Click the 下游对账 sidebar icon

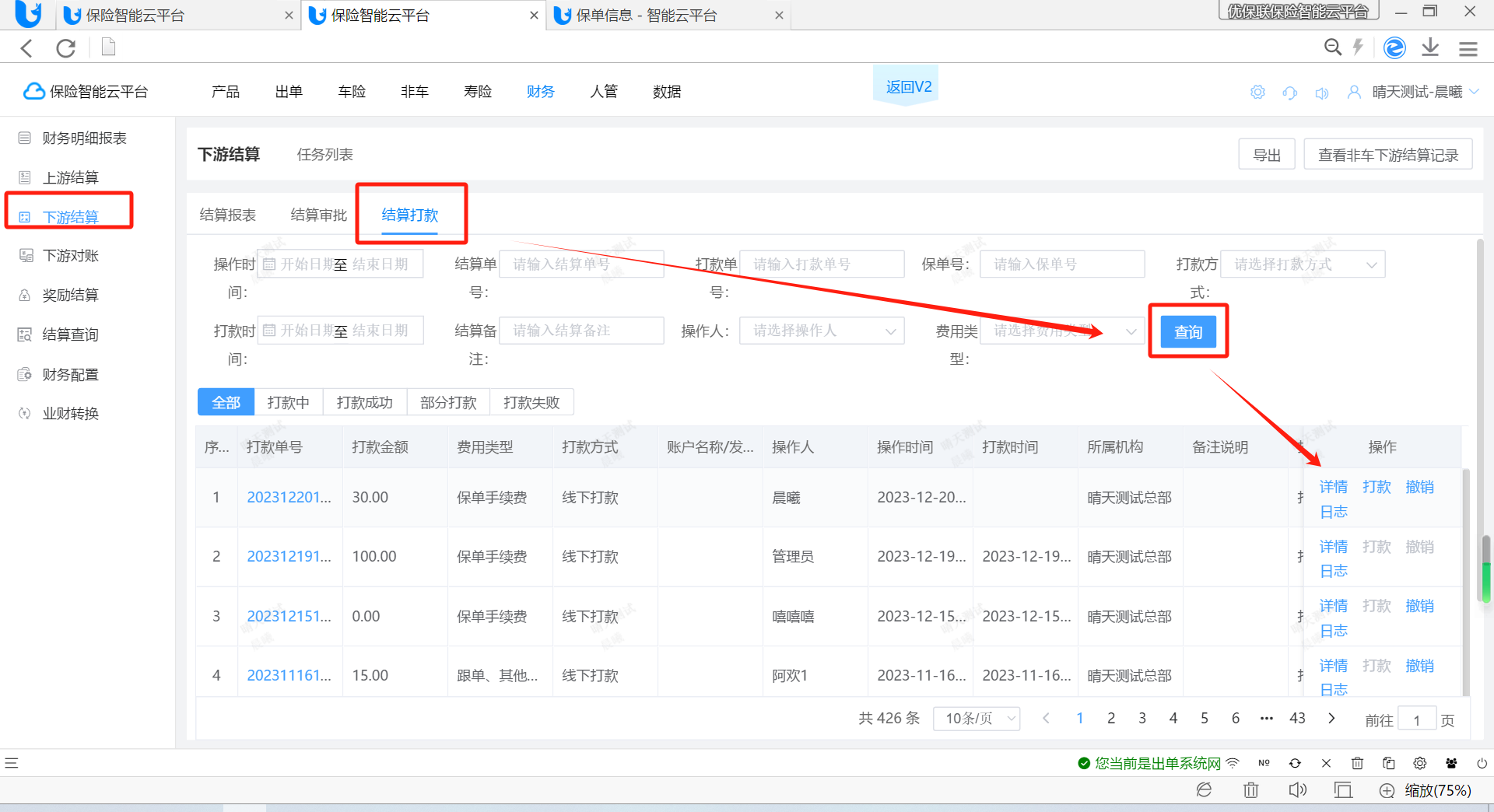26,255
